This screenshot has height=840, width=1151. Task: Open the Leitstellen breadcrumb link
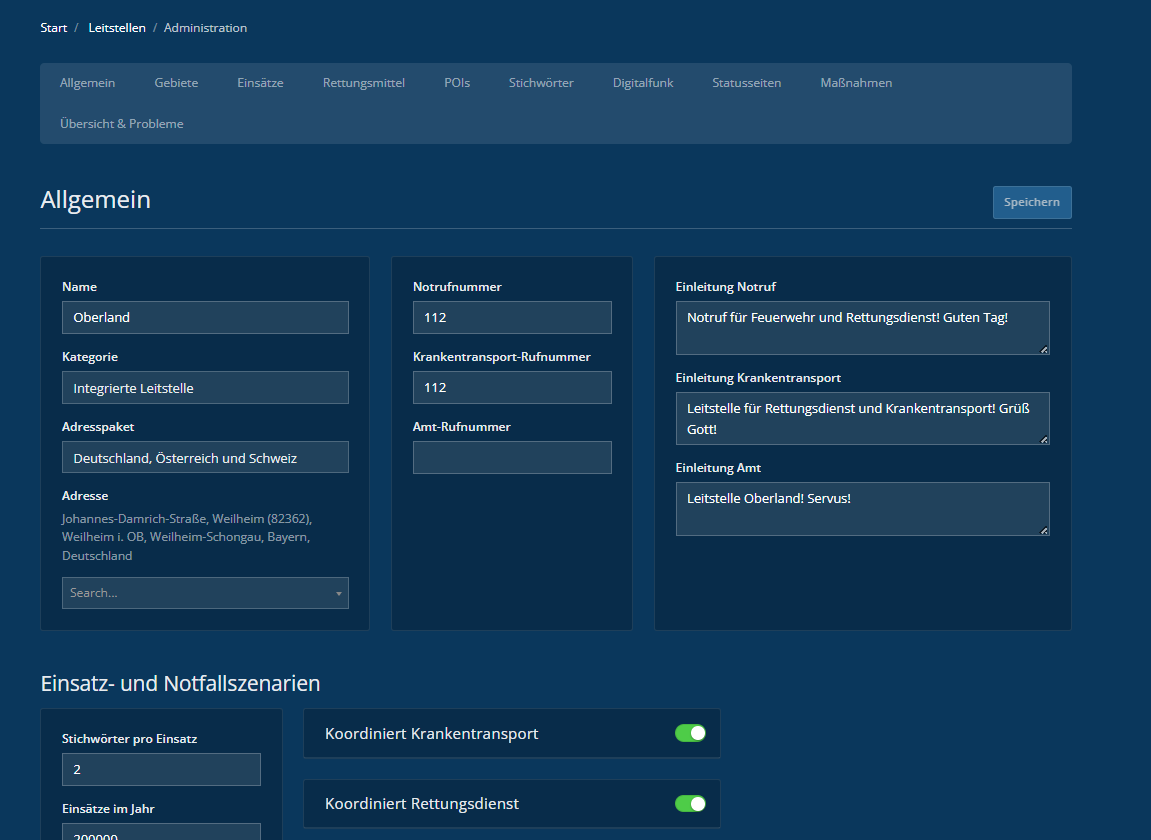[116, 28]
